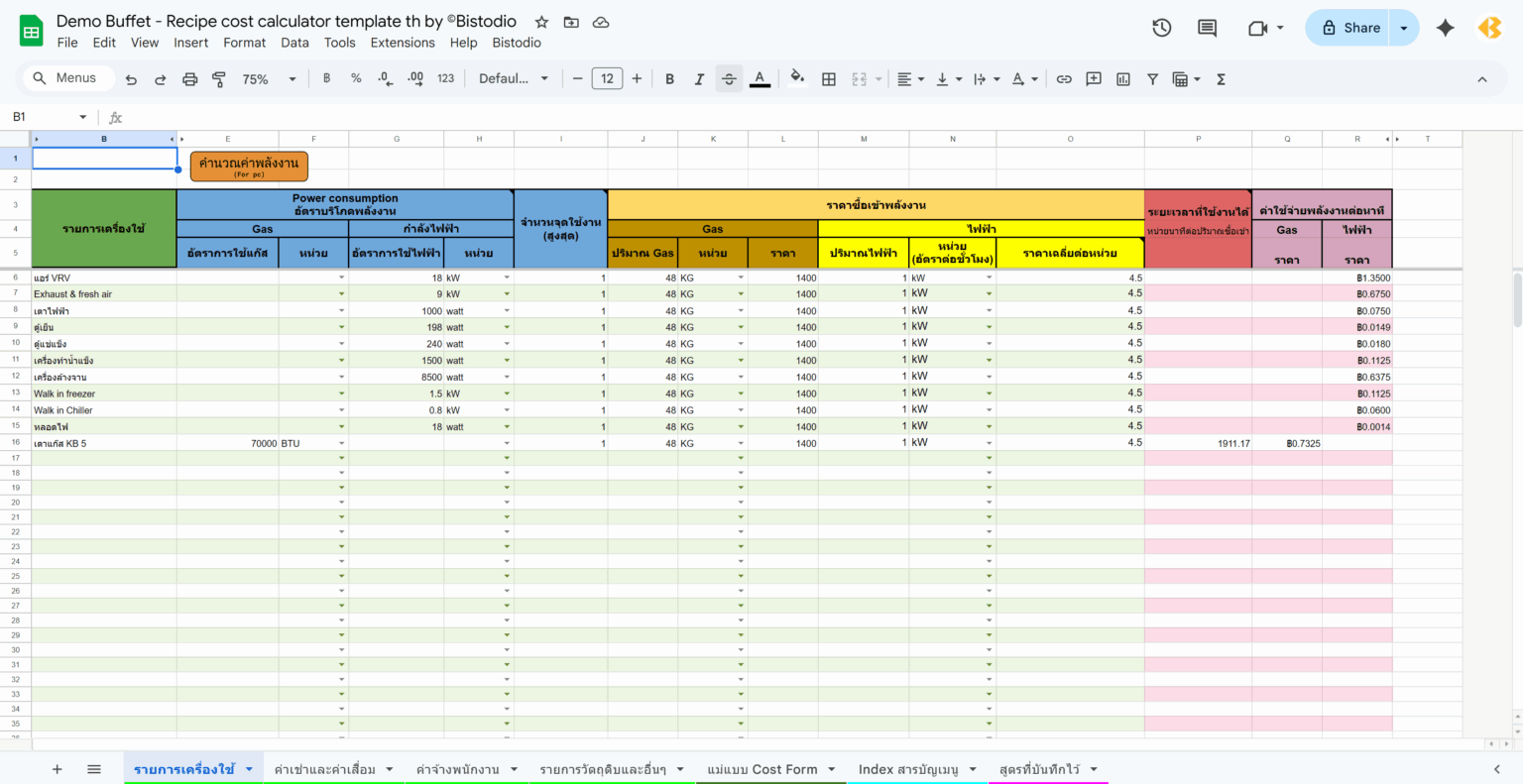Switch to ค่าจ้างพนักงาน sheet tab

[x=466, y=769]
